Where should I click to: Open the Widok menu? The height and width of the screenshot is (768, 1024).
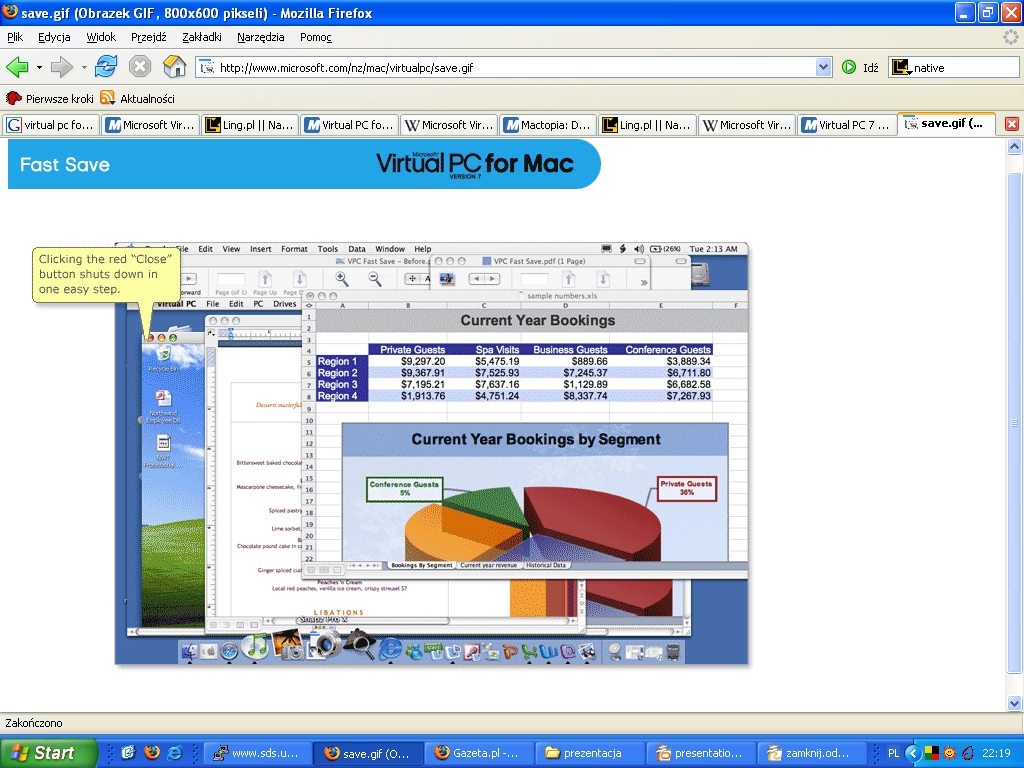[x=101, y=37]
